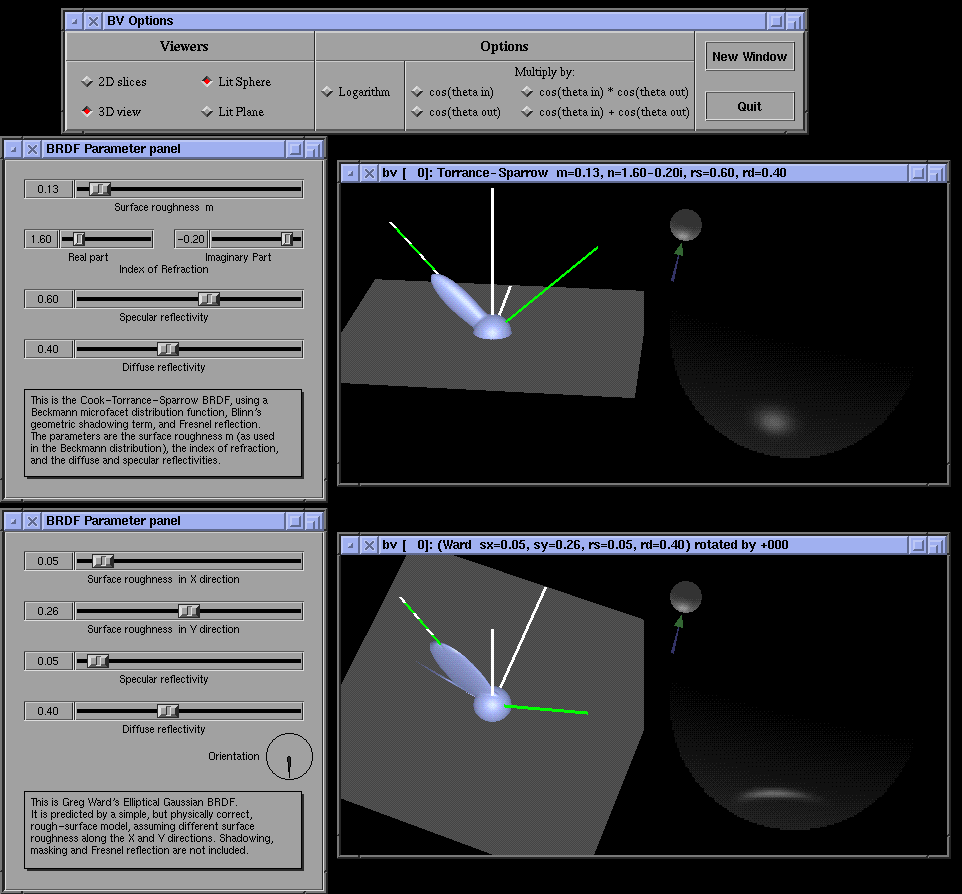Maximize the Torrance-Sparrow viewer window
The image size is (962, 894).
pos(935,173)
